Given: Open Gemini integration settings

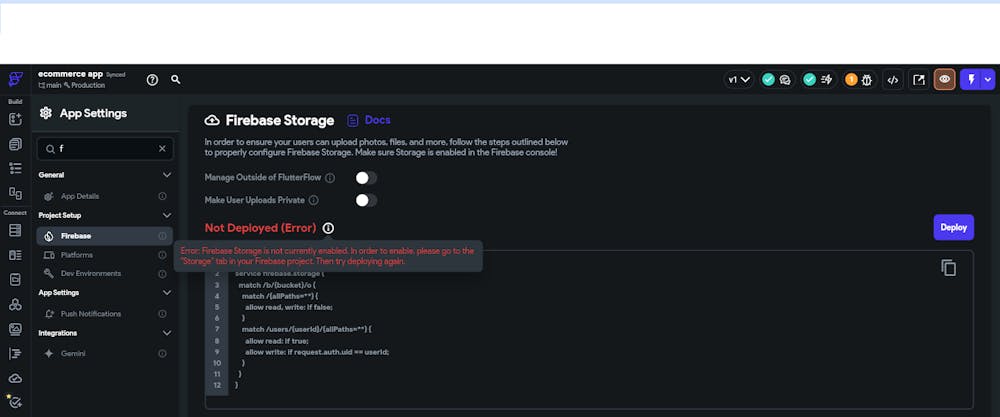Looking at the screenshot, I should click(105, 353).
